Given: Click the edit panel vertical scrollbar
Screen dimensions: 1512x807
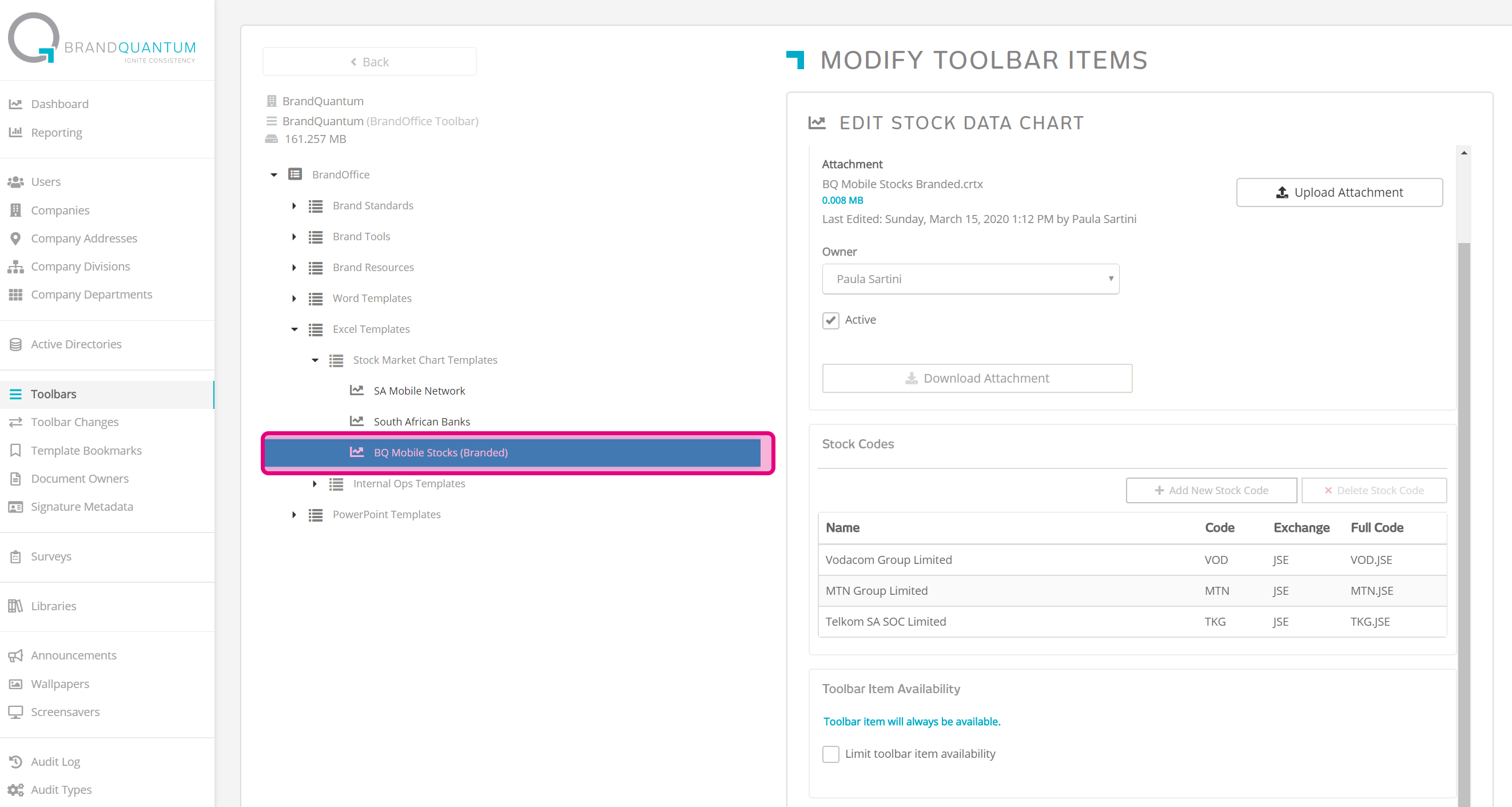Looking at the screenshot, I should 1463,470.
